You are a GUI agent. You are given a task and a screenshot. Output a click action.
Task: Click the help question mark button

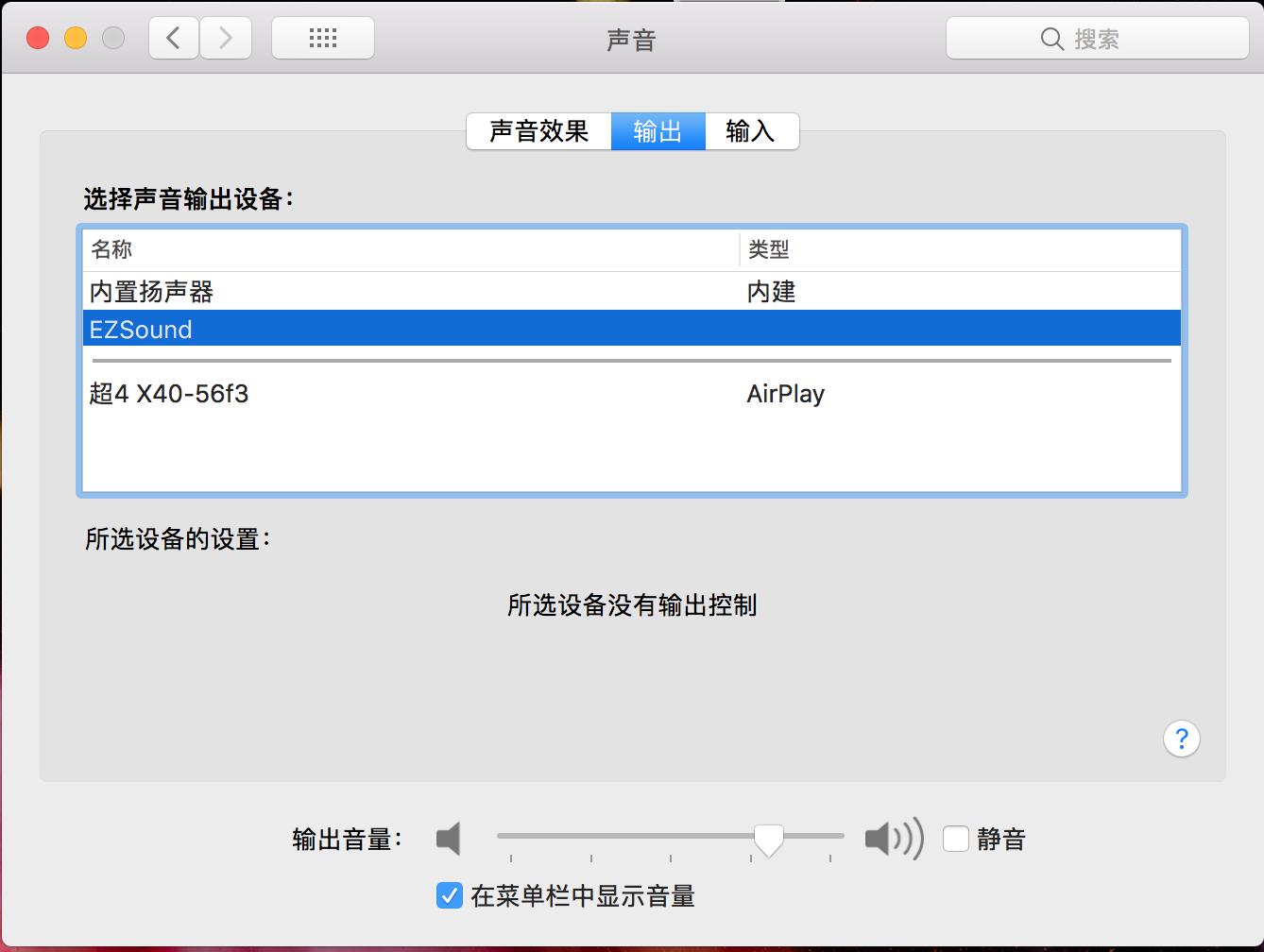[x=1181, y=739]
